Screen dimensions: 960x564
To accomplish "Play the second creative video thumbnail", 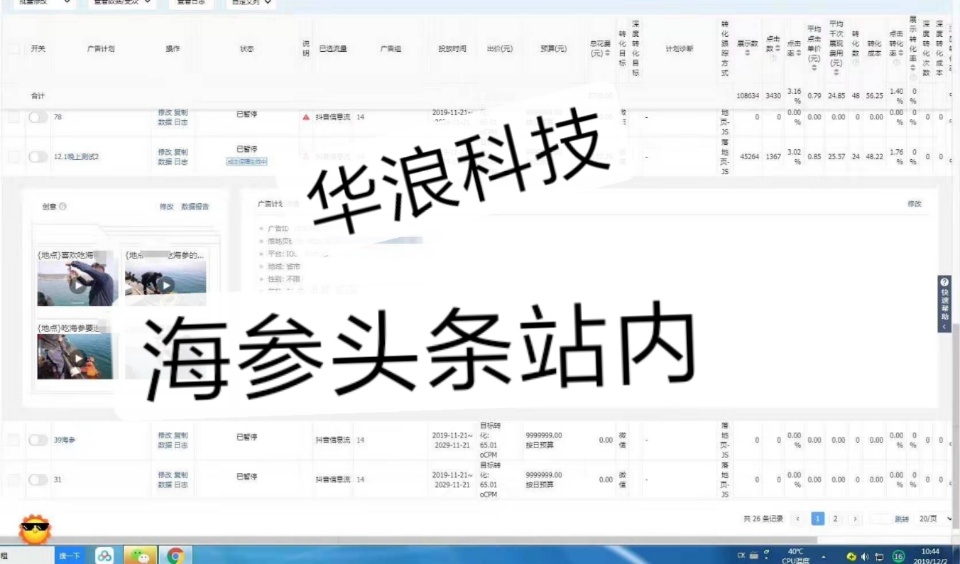I will tap(165, 285).
